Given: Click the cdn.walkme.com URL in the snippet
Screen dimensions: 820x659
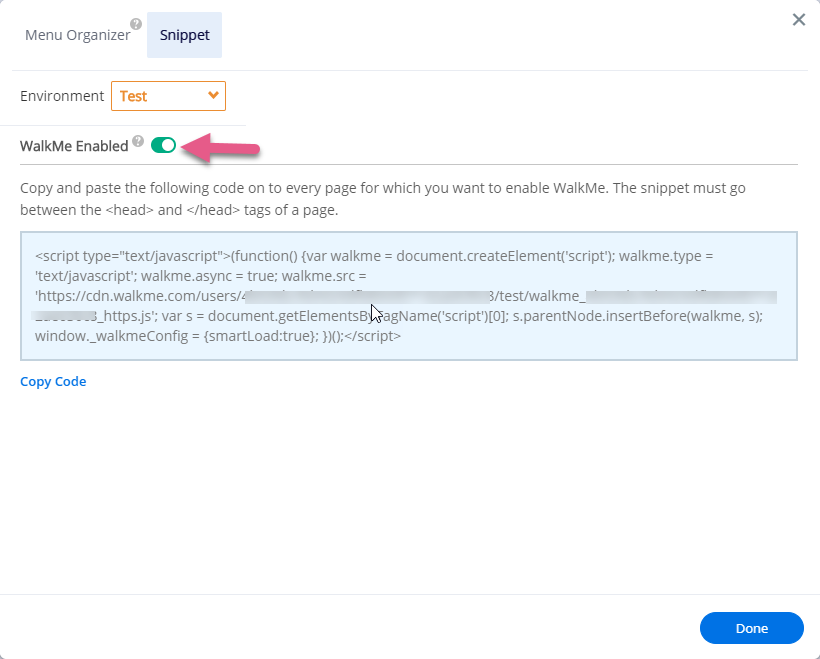Looking at the screenshot, I should pyautogui.click(x=130, y=296).
